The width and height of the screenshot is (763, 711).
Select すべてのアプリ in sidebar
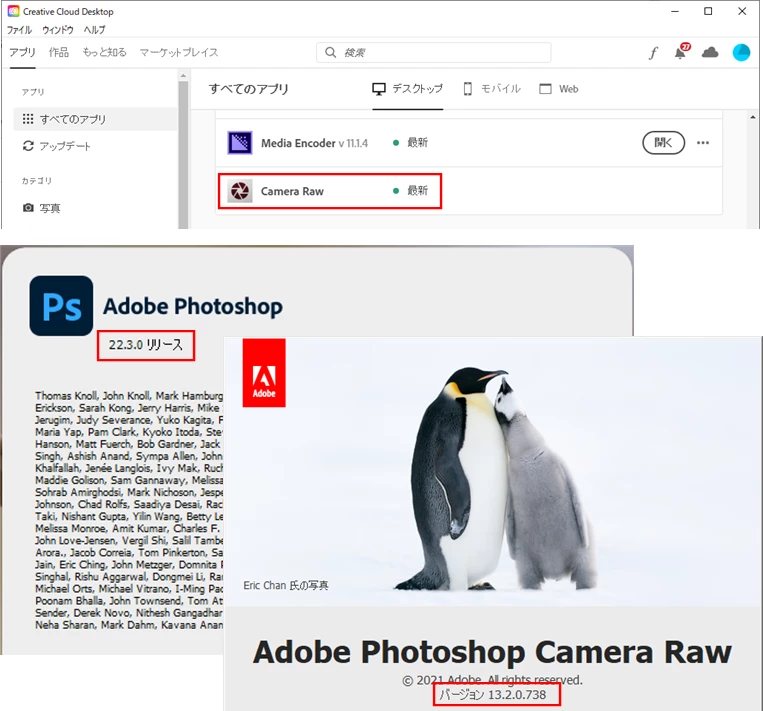click(95, 119)
